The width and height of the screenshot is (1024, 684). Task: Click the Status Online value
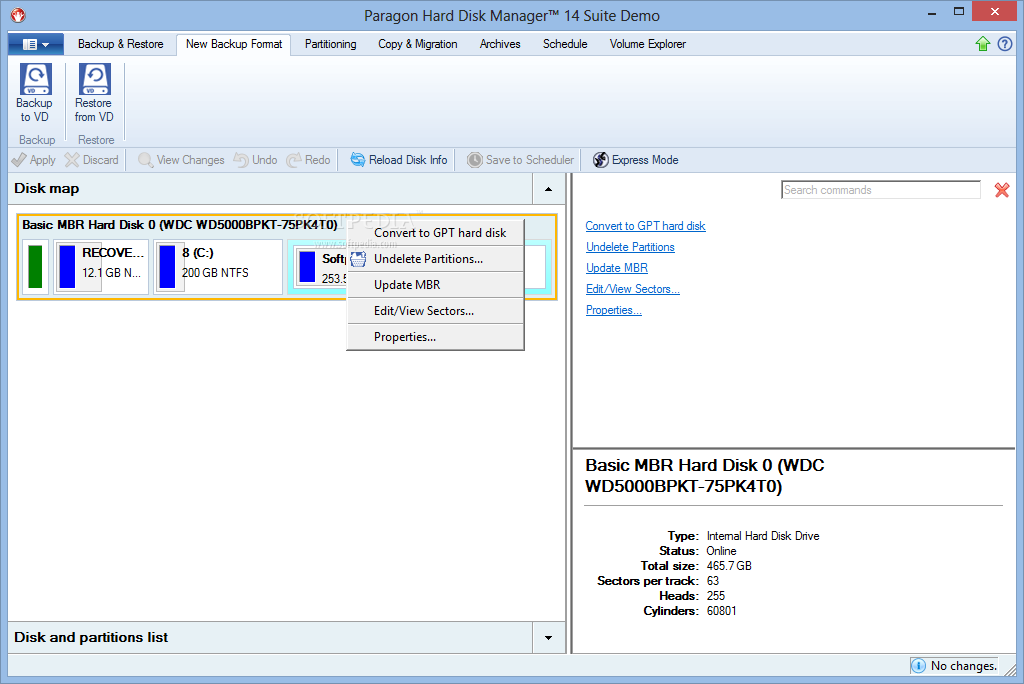point(721,551)
